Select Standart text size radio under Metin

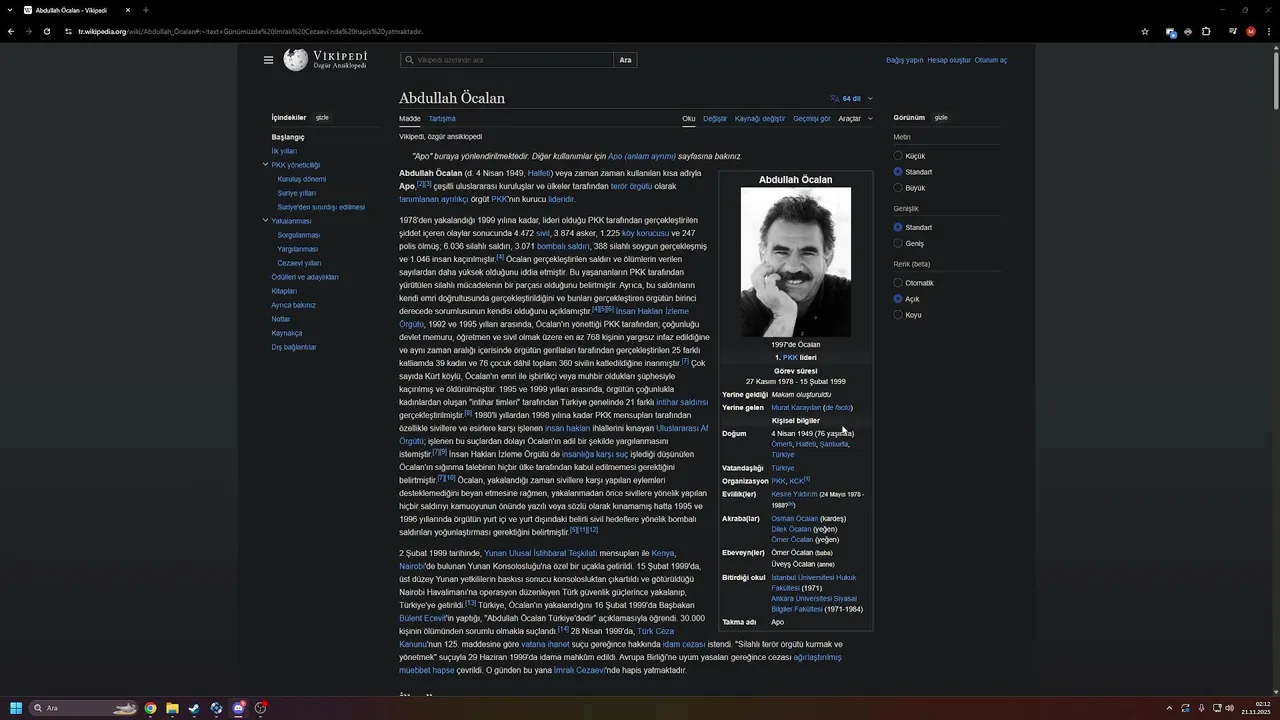(x=898, y=172)
